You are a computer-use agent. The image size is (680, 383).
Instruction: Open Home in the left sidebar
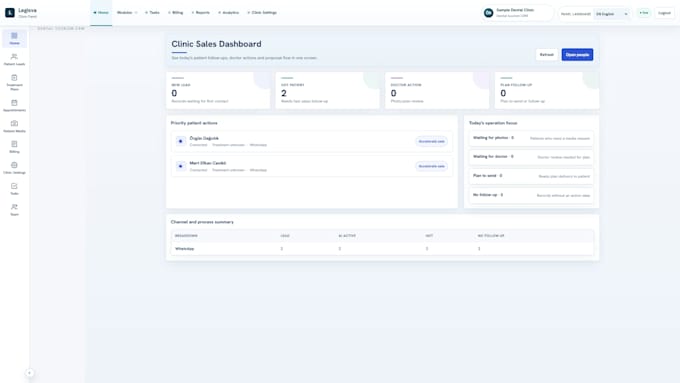[x=14, y=39]
